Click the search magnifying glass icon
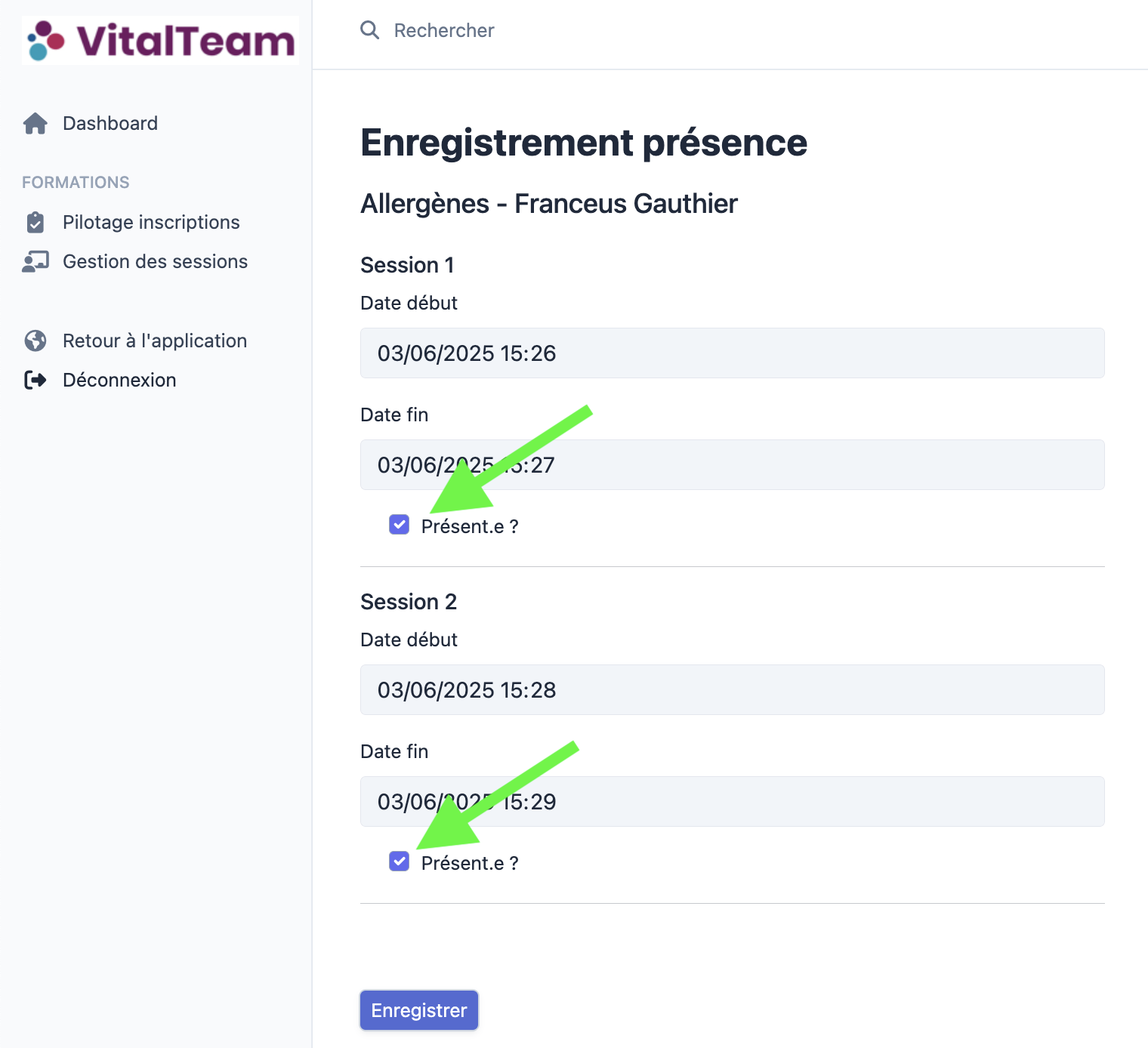The width and height of the screenshot is (1148, 1048). [x=369, y=30]
